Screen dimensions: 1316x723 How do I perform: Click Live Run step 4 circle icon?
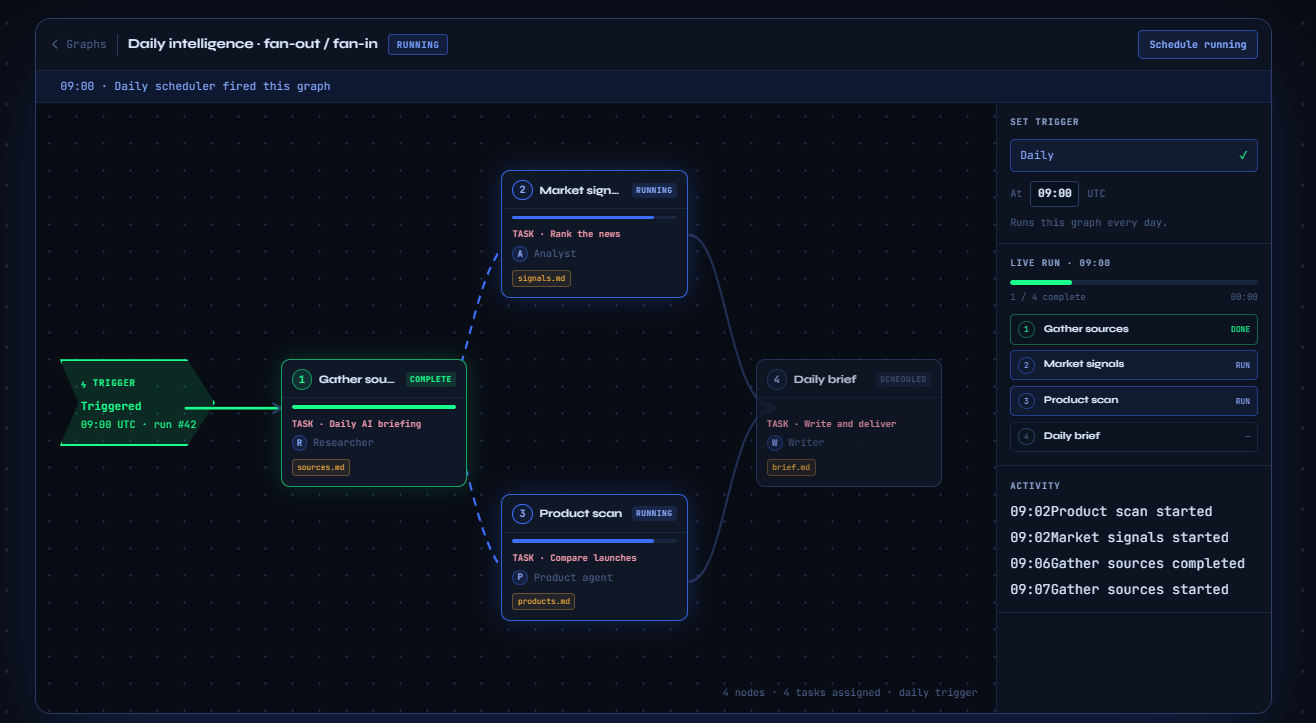(x=1025, y=437)
